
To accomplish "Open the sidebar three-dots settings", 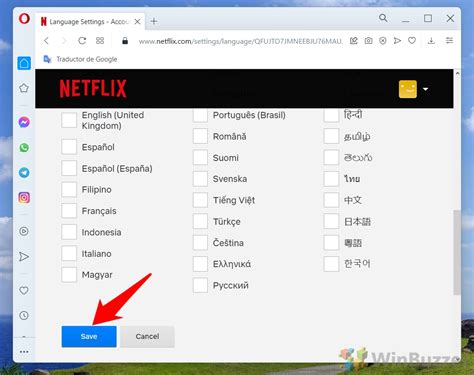I will point(24,352).
